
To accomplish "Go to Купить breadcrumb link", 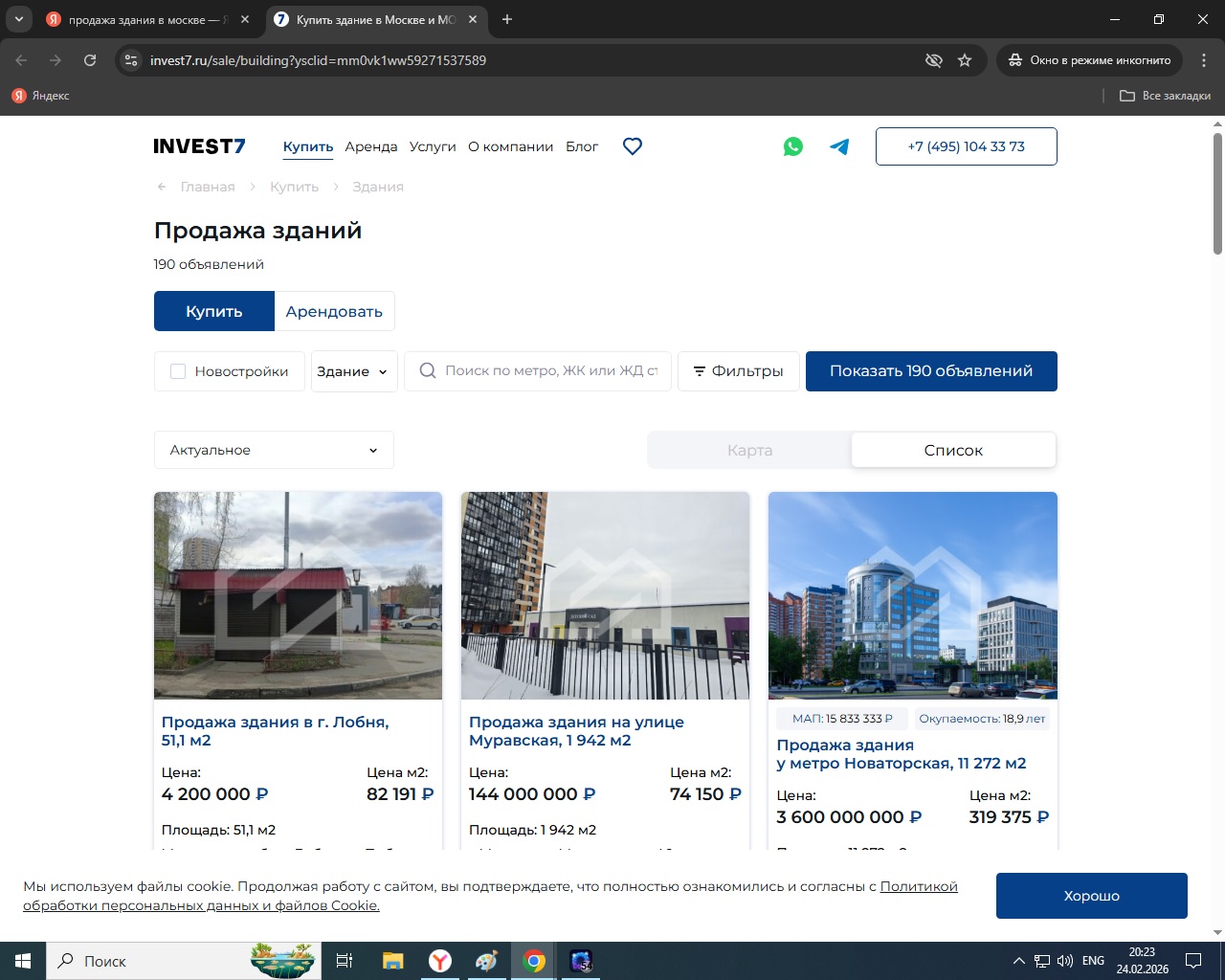I will [x=294, y=187].
